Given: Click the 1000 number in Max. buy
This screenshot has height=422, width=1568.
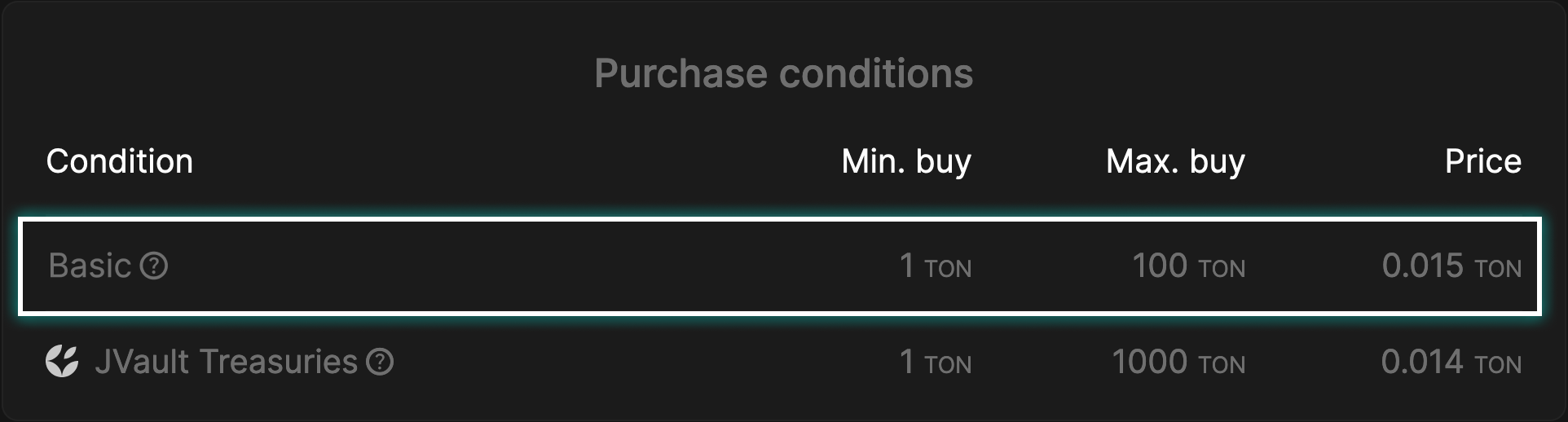Looking at the screenshot, I should (1150, 362).
